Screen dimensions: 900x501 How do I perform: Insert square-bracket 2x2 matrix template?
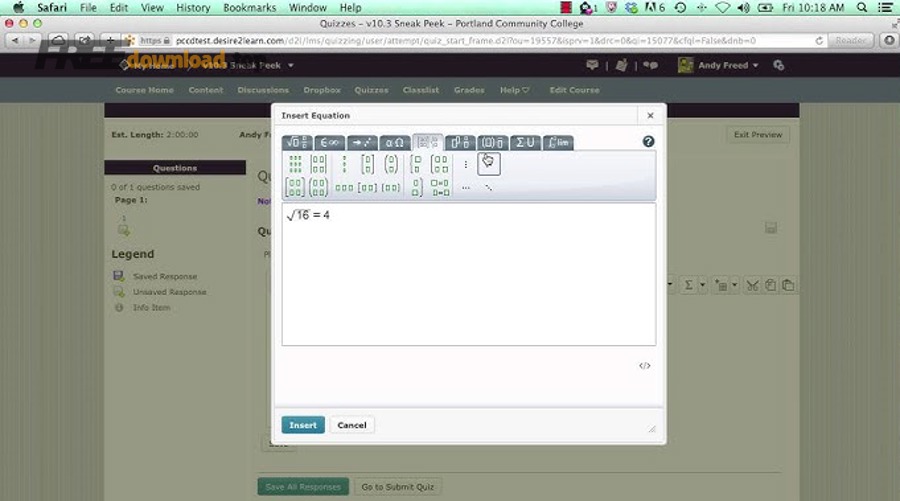295,187
